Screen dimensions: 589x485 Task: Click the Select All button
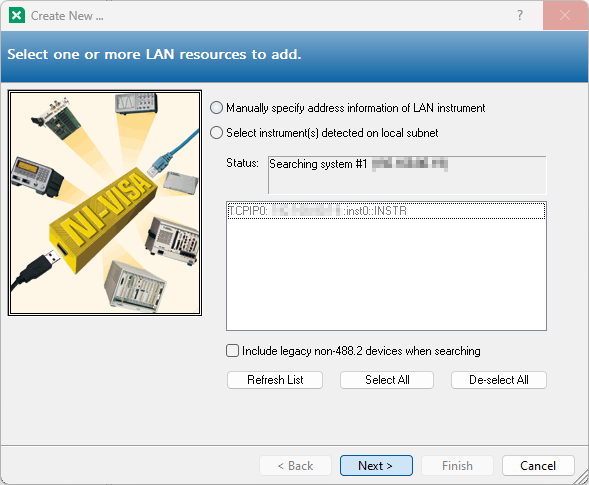[x=387, y=380]
